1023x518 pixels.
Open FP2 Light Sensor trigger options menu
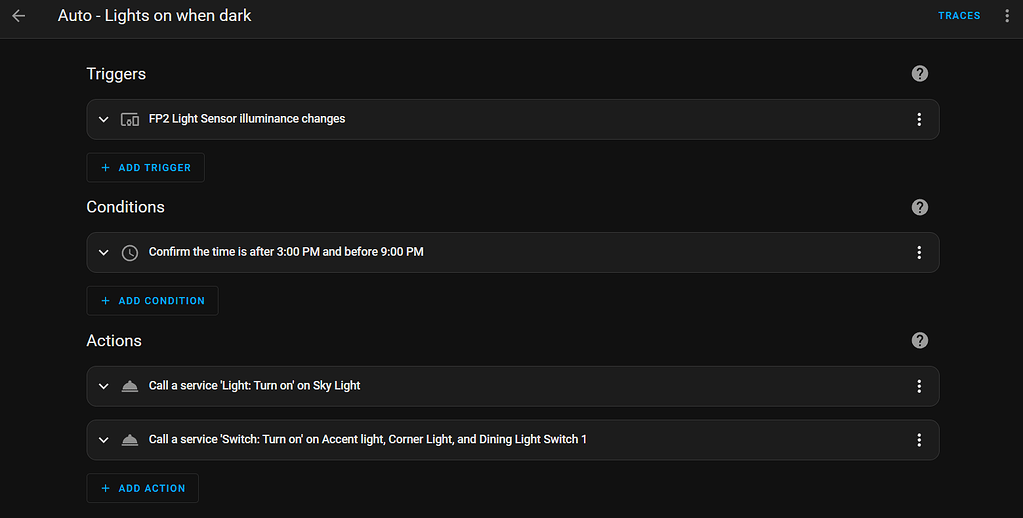pos(919,119)
